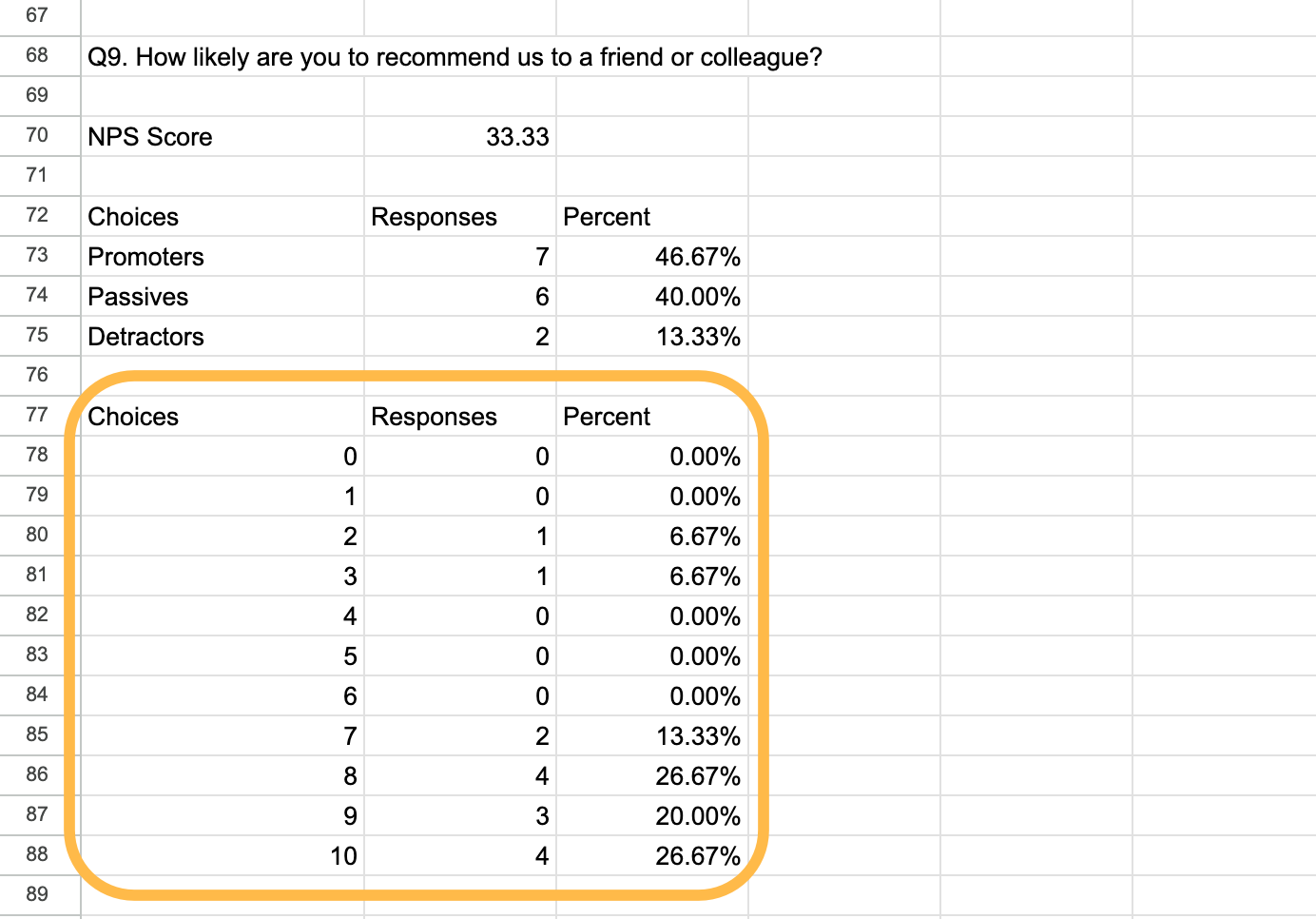Viewport: 1316px width, 919px height.
Task: Select the Q9 question title cell
Action: [x=455, y=57]
